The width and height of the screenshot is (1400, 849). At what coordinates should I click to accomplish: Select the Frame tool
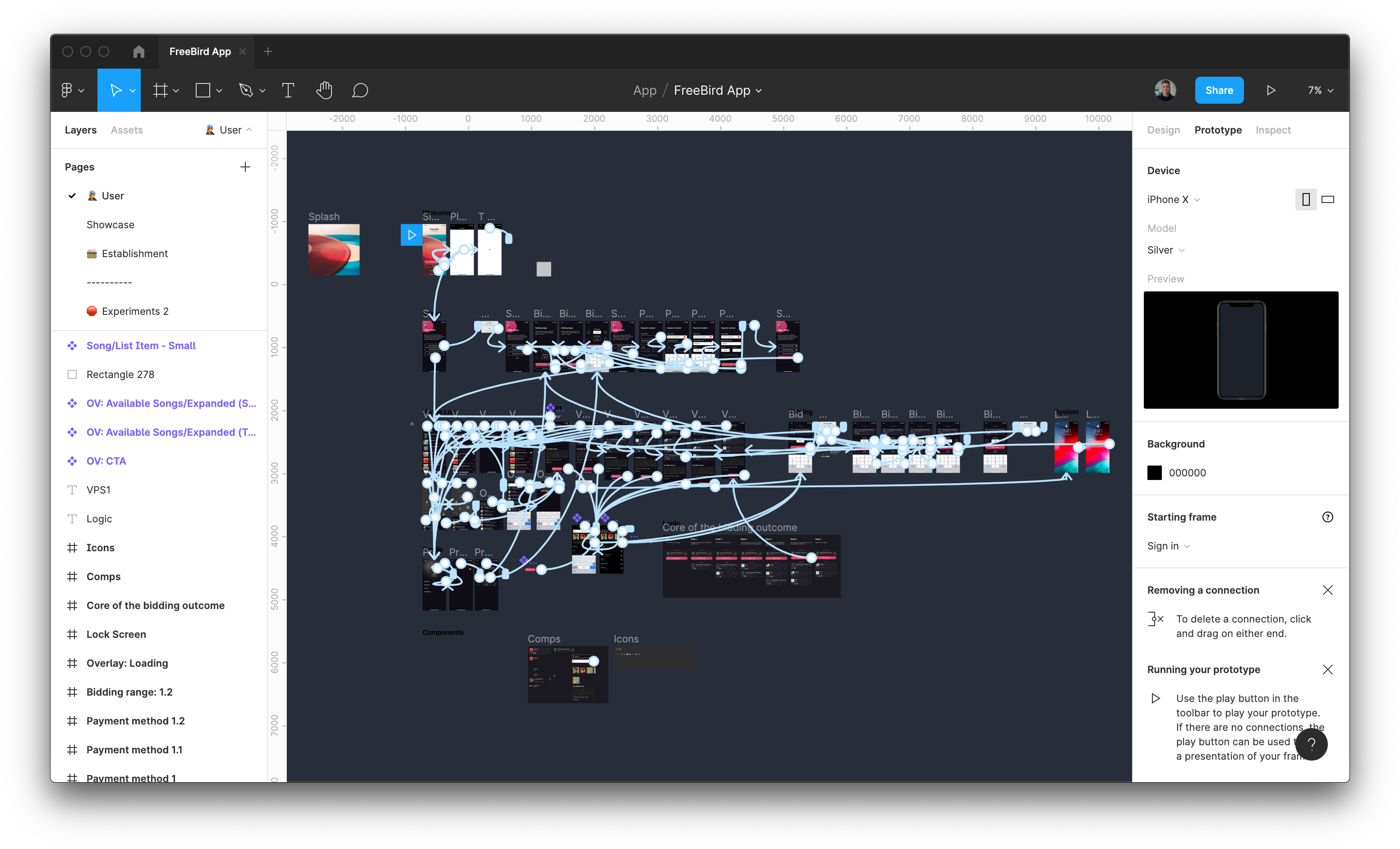pyautogui.click(x=161, y=90)
